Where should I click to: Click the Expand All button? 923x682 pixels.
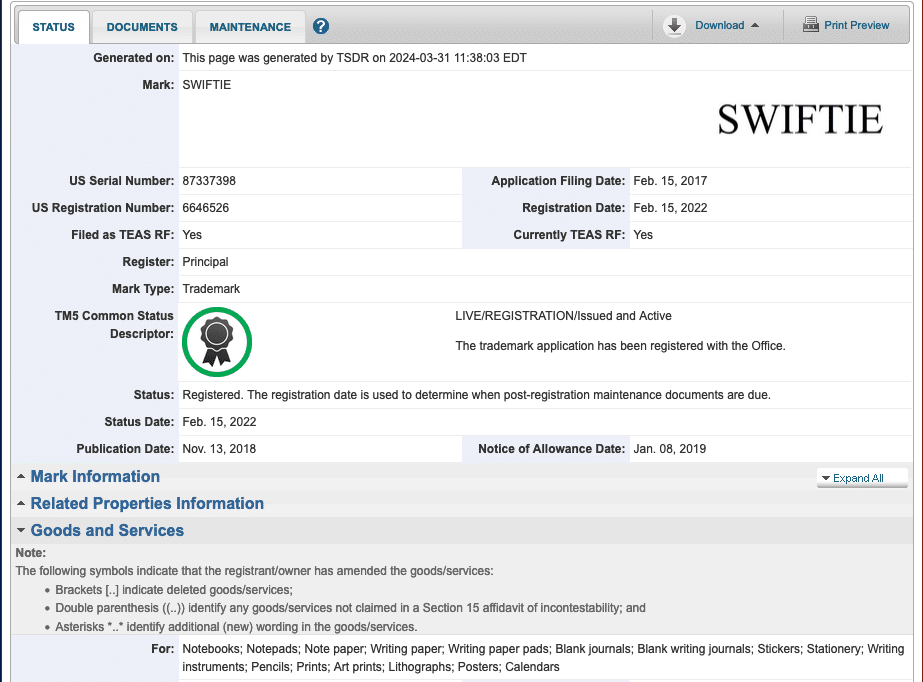tap(862, 478)
